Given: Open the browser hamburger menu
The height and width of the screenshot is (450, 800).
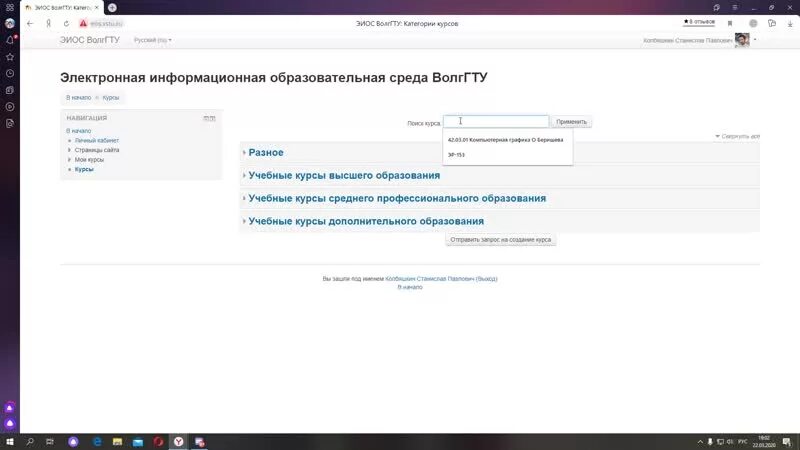Looking at the screenshot, I should click(735, 8).
